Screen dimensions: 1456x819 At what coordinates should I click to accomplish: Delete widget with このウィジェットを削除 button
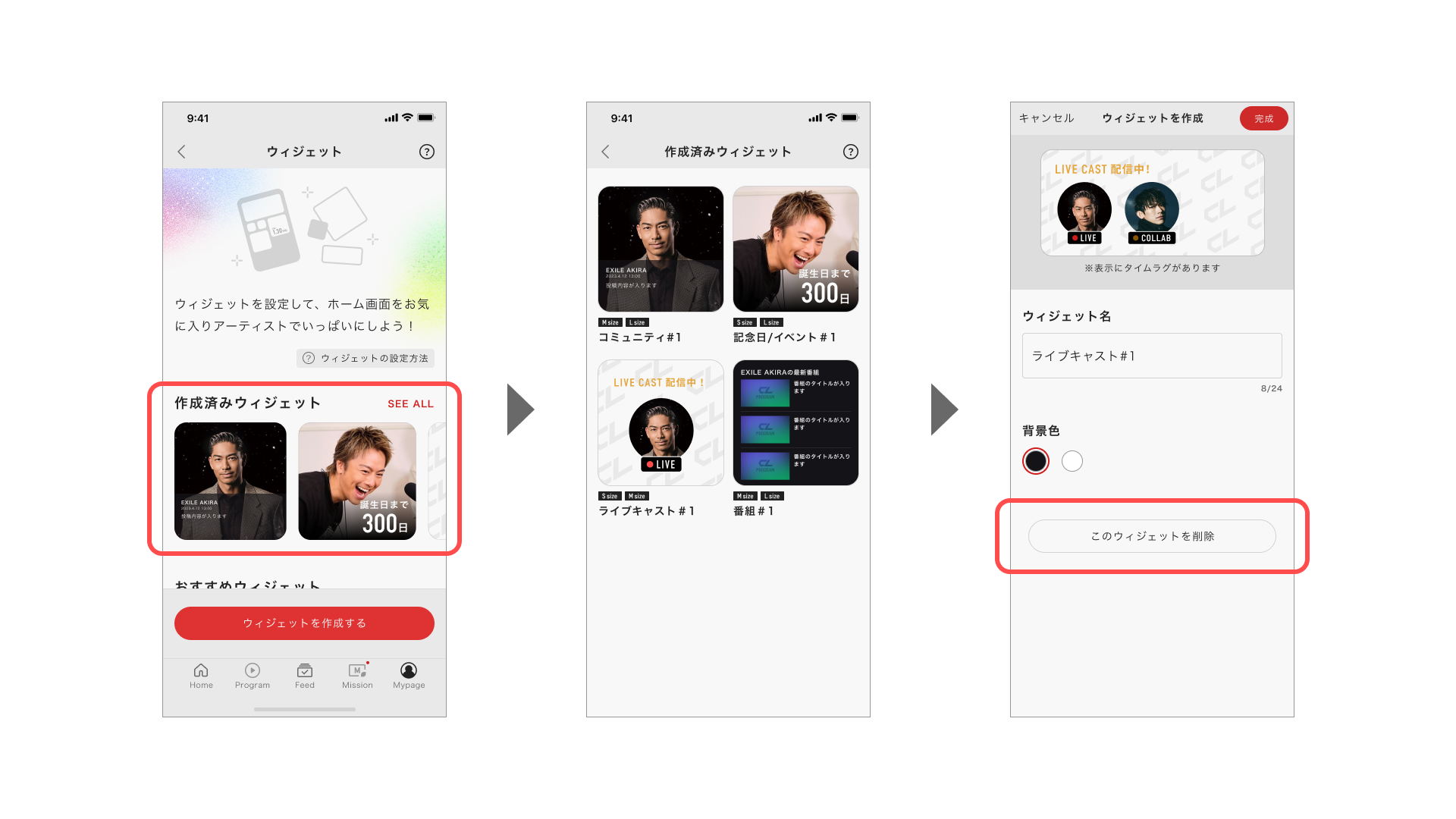[x=1152, y=536]
